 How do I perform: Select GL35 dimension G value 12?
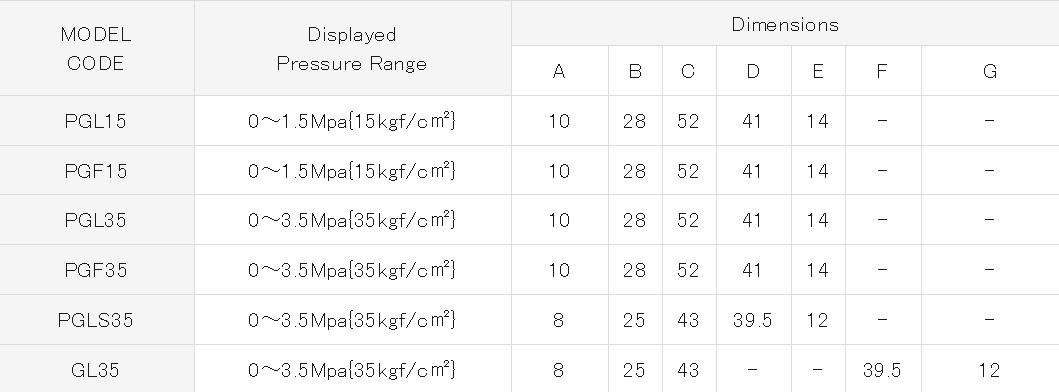tap(989, 370)
